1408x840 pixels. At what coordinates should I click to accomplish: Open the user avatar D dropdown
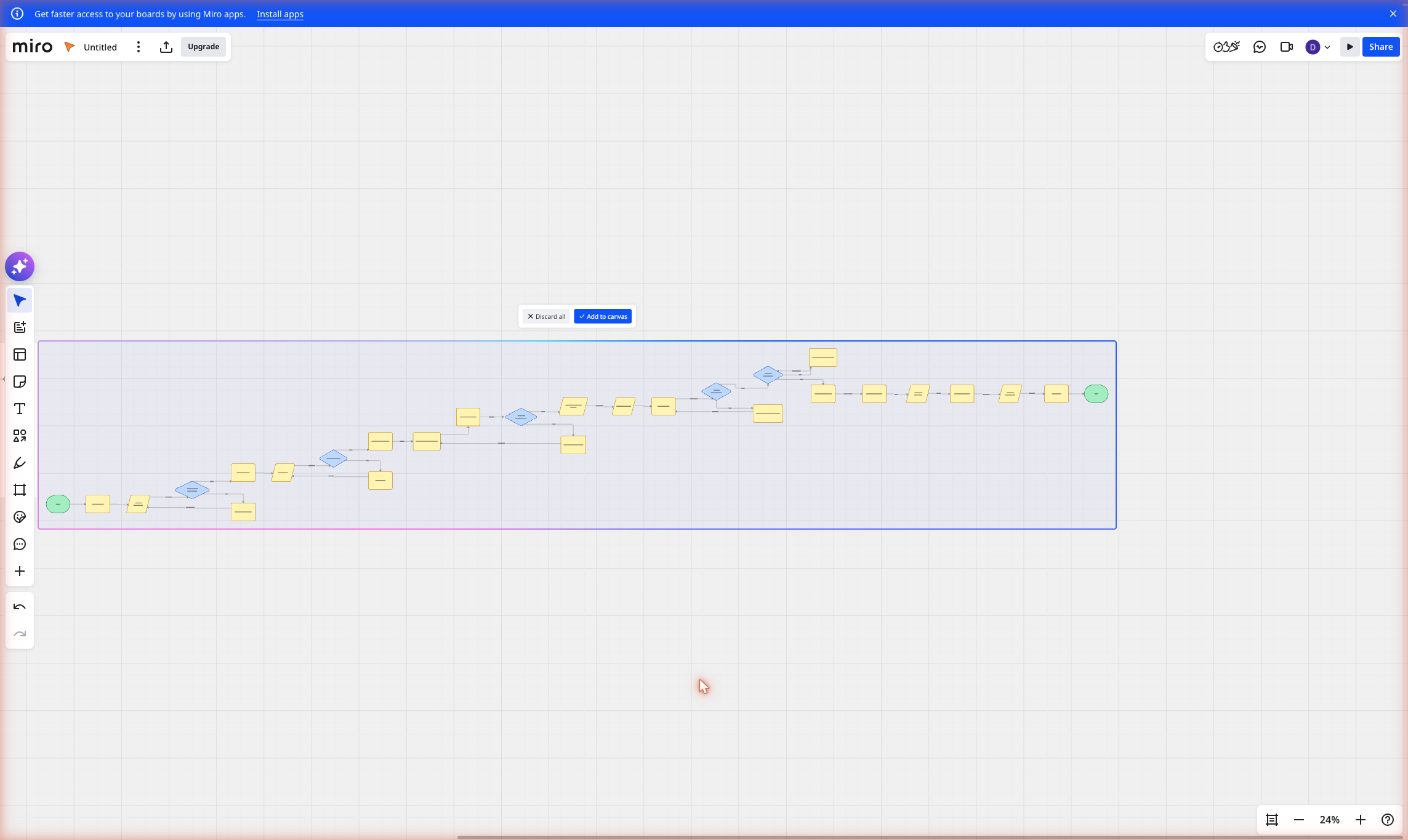point(1318,47)
